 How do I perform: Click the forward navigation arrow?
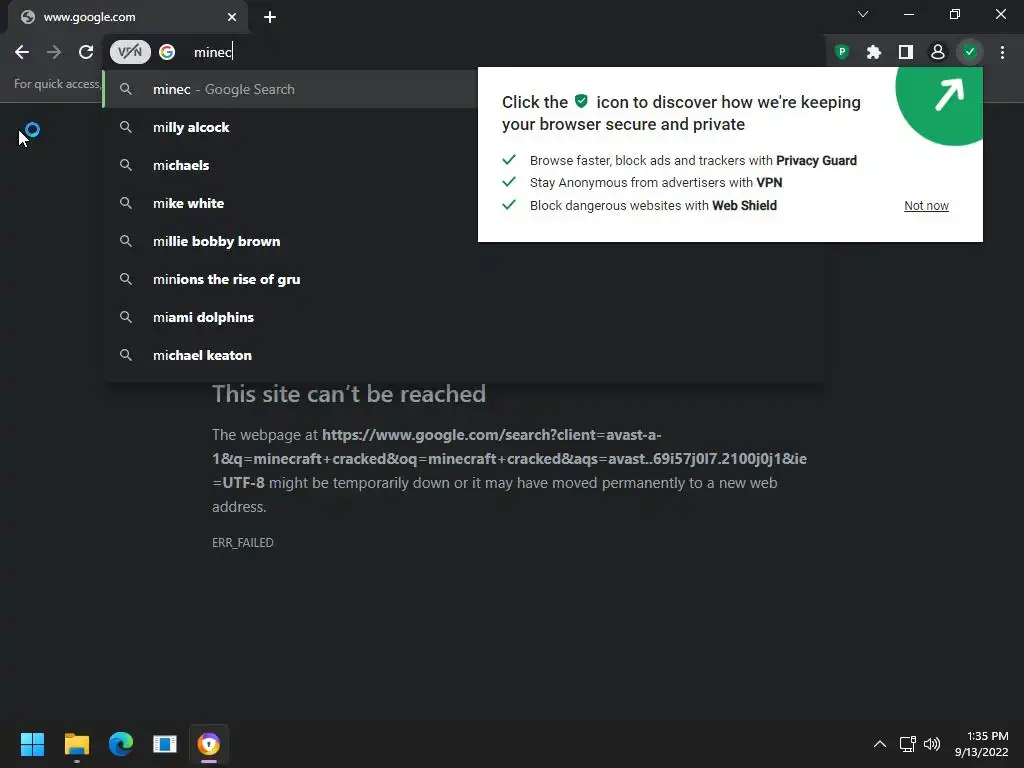(54, 52)
